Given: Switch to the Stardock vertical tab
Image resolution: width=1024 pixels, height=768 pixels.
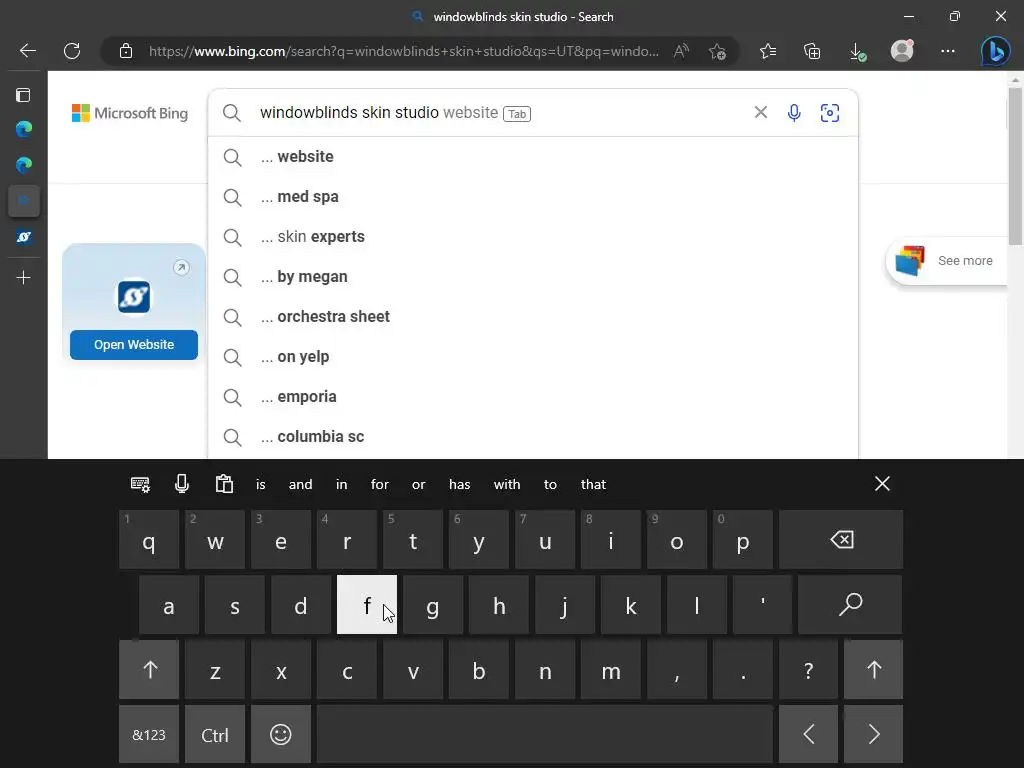Looking at the screenshot, I should pos(24,236).
